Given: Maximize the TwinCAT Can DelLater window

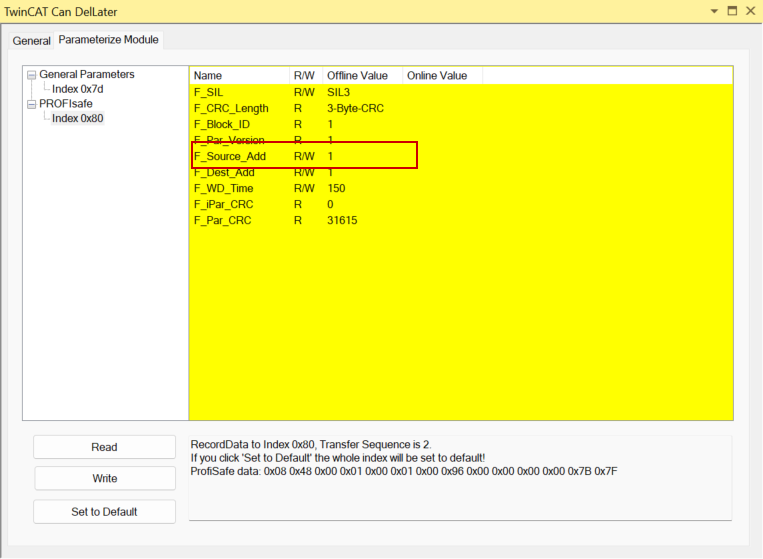Looking at the screenshot, I should (x=732, y=11).
